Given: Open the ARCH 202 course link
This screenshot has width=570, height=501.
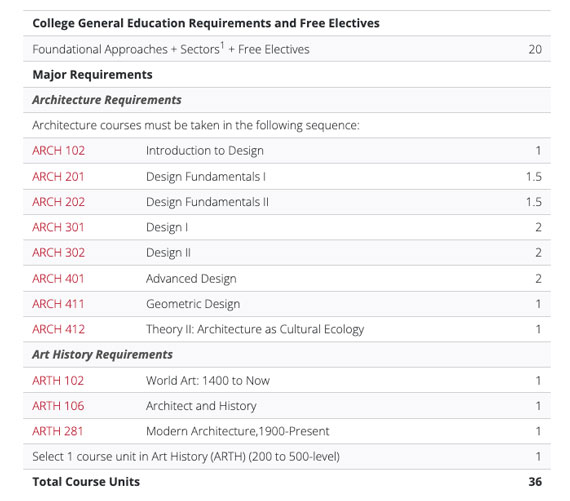Looking at the screenshot, I should coord(59,202).
